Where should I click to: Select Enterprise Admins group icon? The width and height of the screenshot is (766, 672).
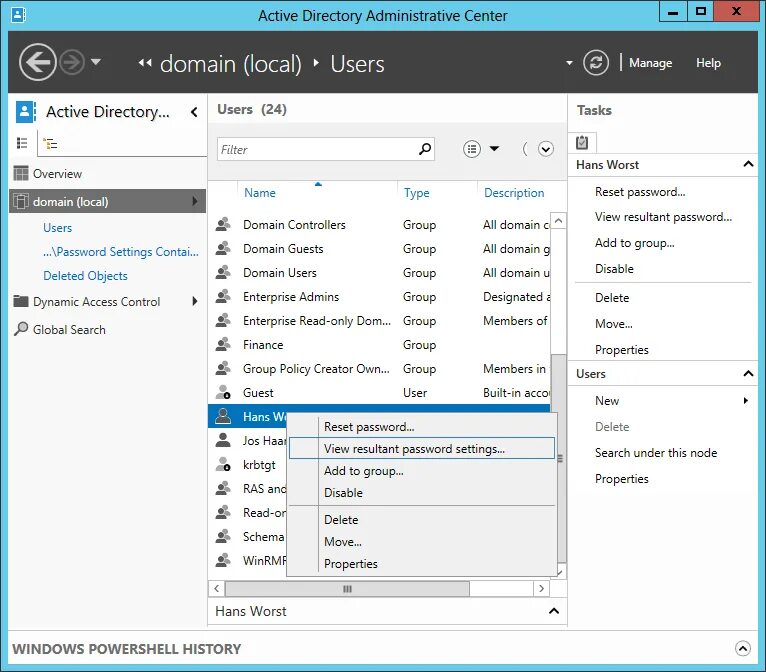pyautogui.click(x=223, y=296)
